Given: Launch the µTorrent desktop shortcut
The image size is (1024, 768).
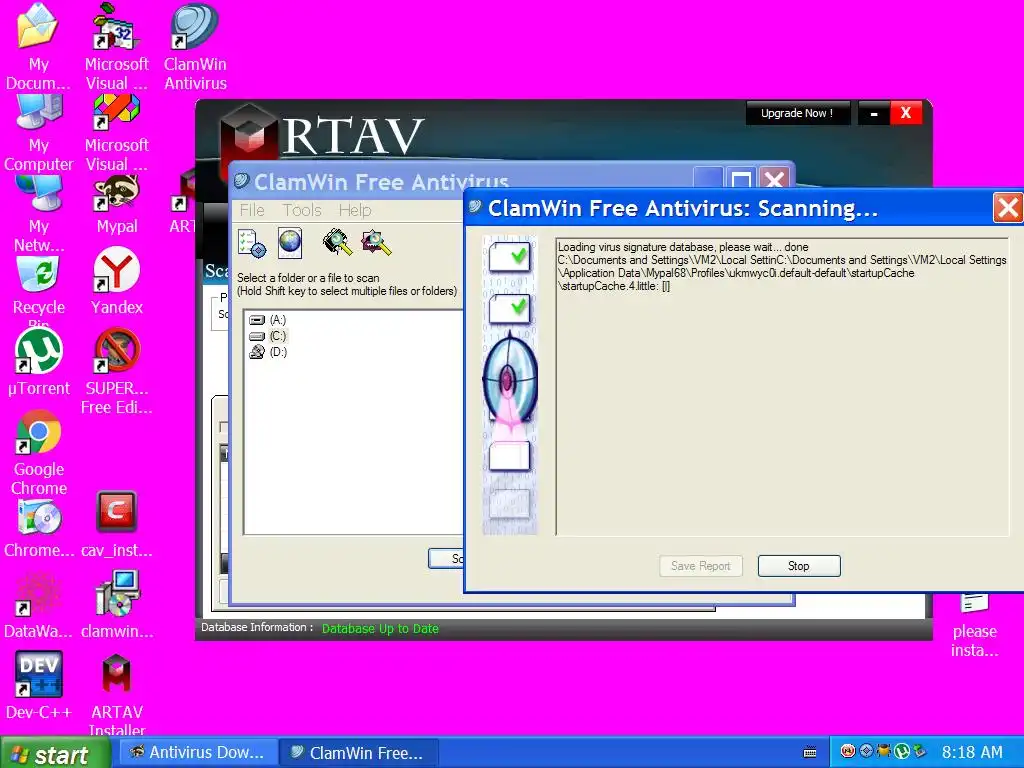Looking at the screenshot, I should [39, 351].
